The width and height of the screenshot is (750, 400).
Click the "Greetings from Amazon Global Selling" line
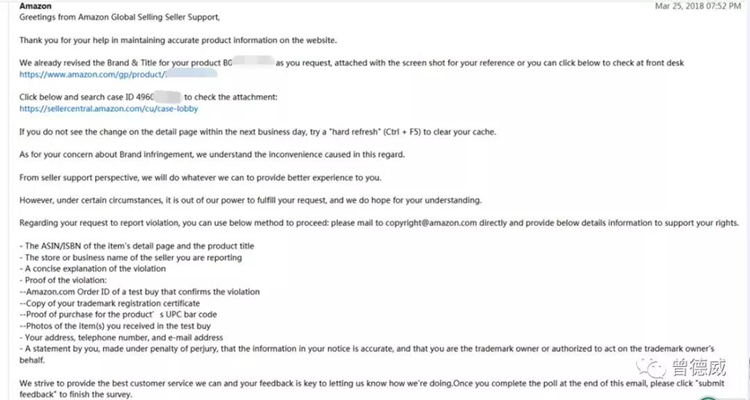point(120,17)
